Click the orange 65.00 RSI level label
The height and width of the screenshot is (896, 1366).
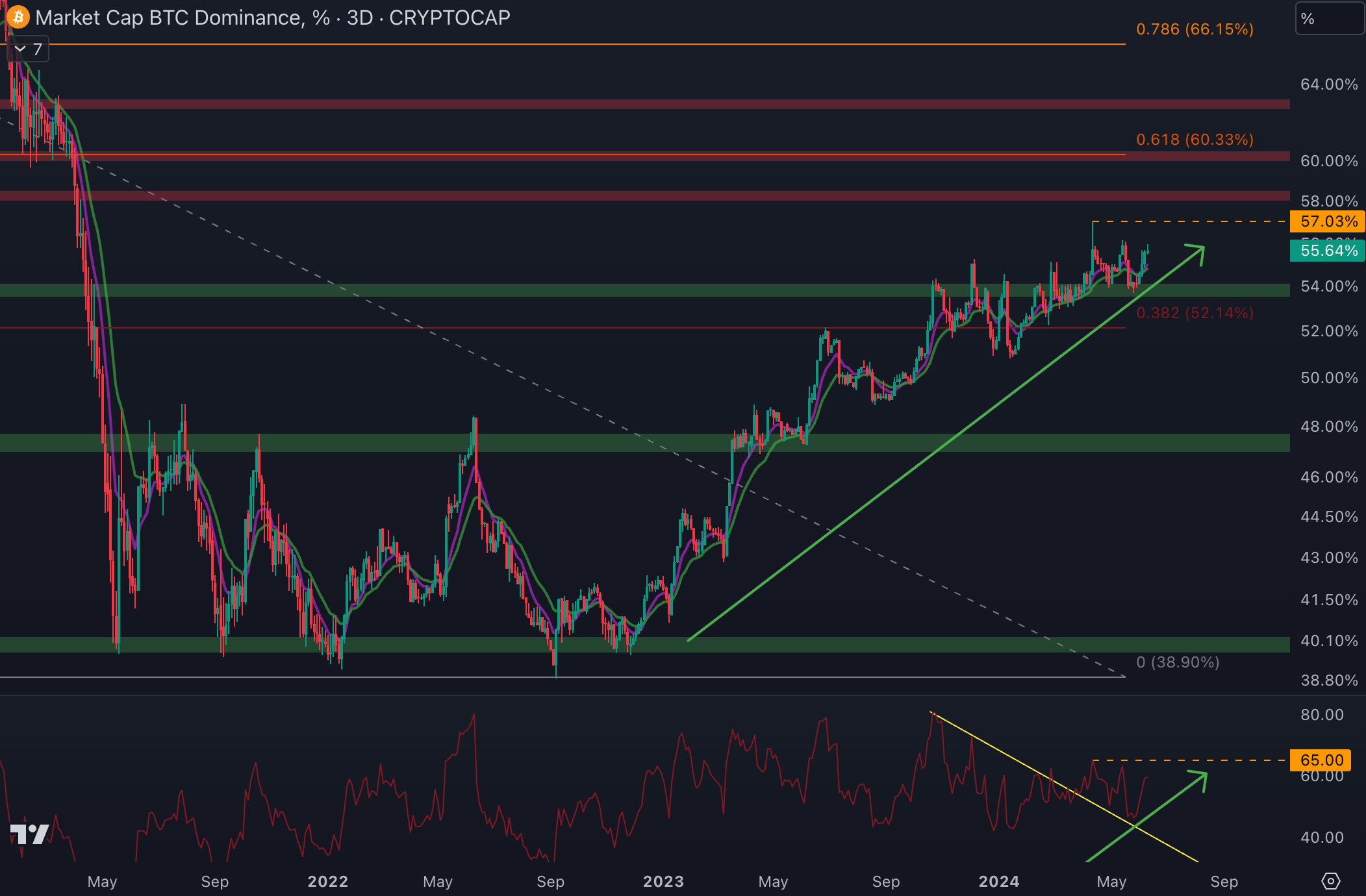(x=1321, y=760)
